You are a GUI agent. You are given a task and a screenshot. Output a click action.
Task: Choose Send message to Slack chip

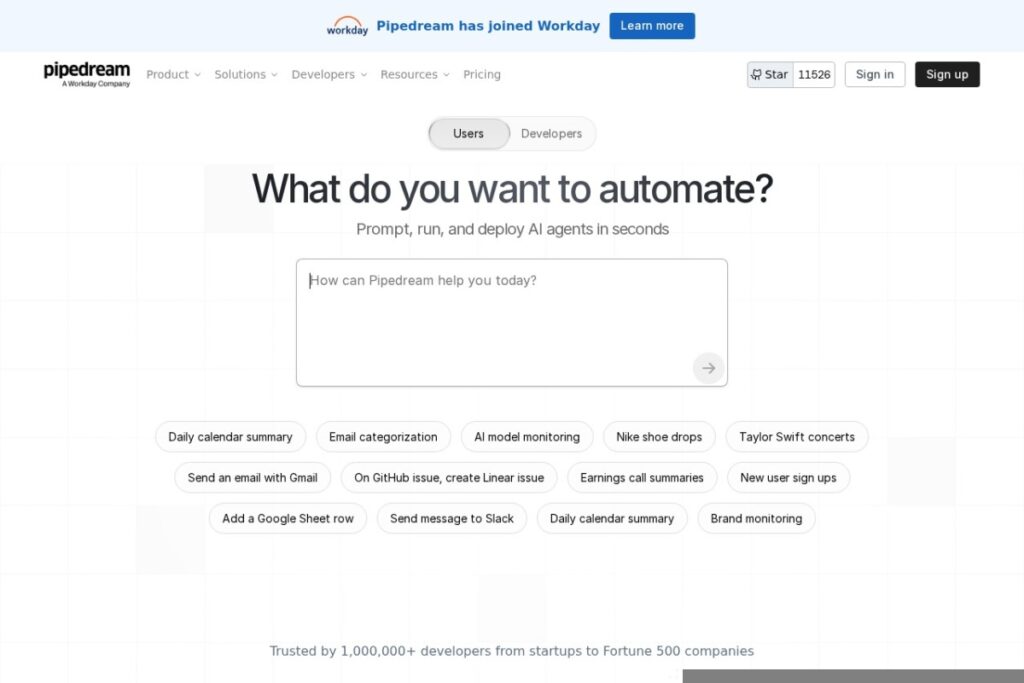(452, 518)
